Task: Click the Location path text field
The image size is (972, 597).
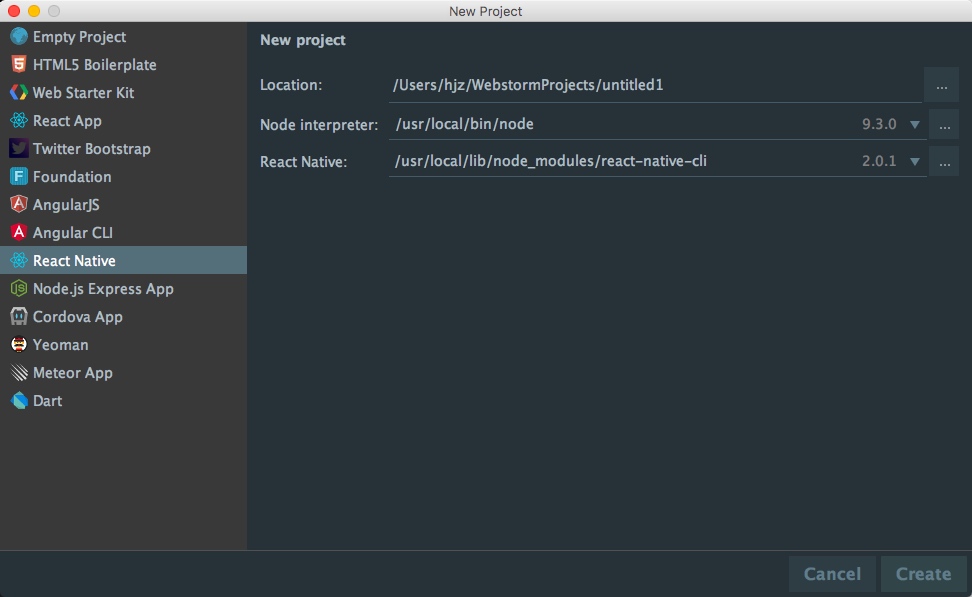Action: point(655,86)
